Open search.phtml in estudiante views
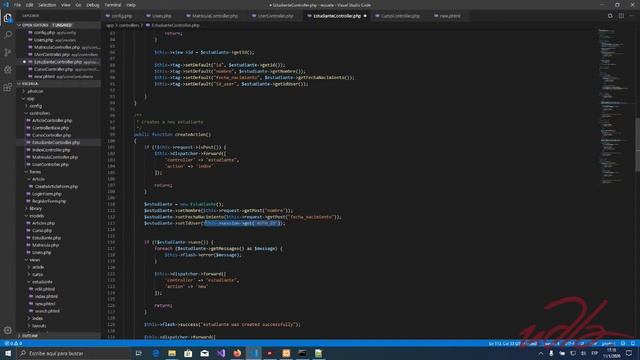The image size is (640, 360). click(x=47, y=311)
